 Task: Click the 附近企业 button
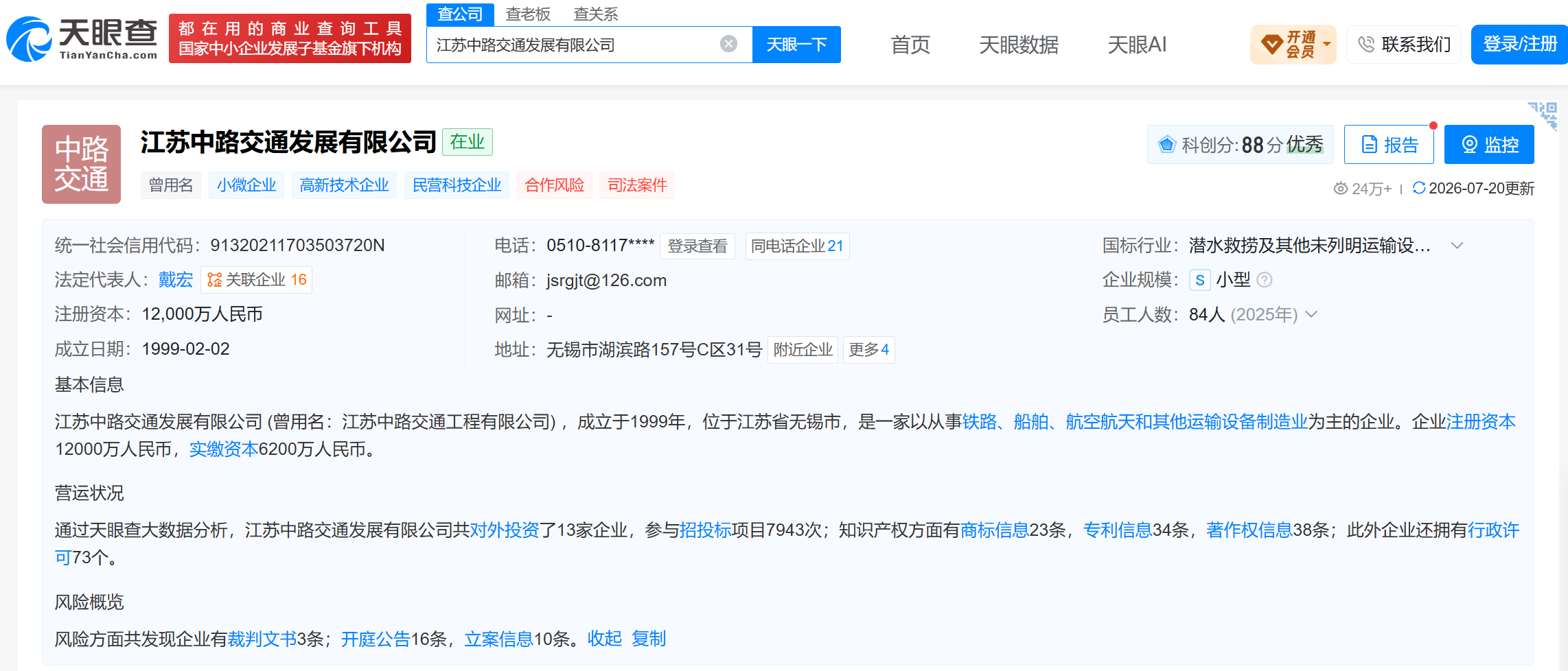click(x=803, y=350)
